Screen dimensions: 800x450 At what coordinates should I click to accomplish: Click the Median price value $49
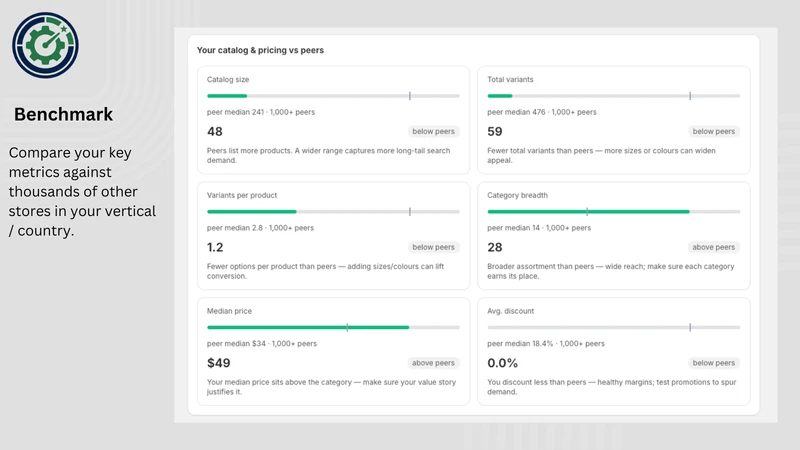click(x=218, y=363)
